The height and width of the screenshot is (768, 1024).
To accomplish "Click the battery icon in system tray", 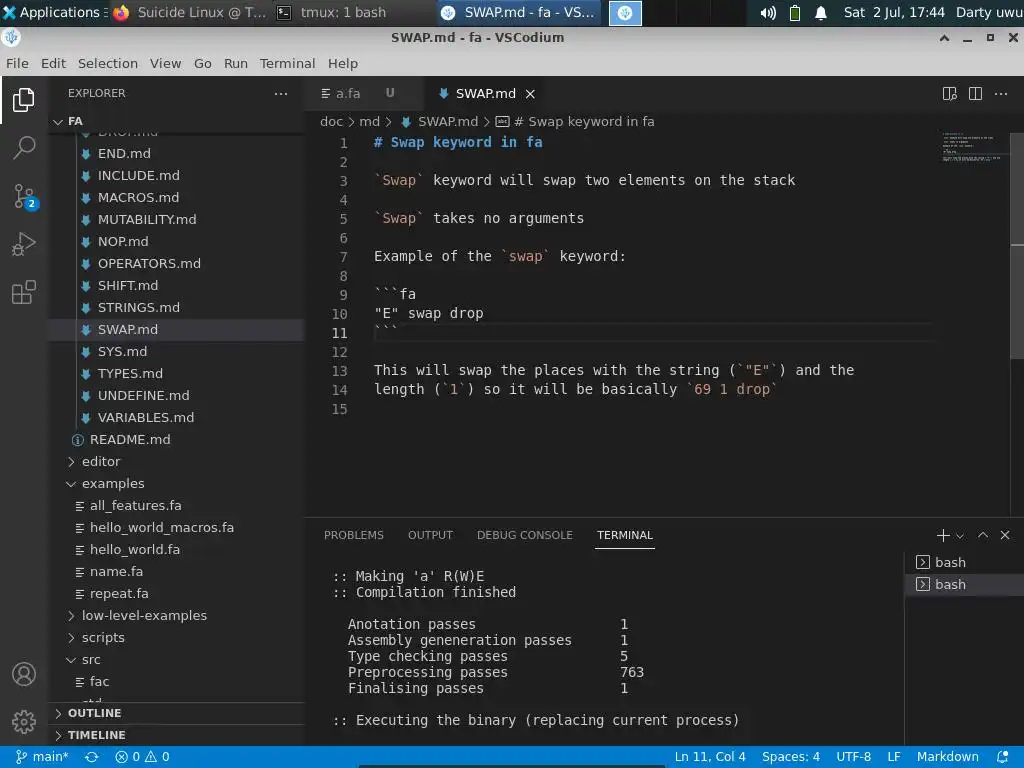I will pos(795,12).
